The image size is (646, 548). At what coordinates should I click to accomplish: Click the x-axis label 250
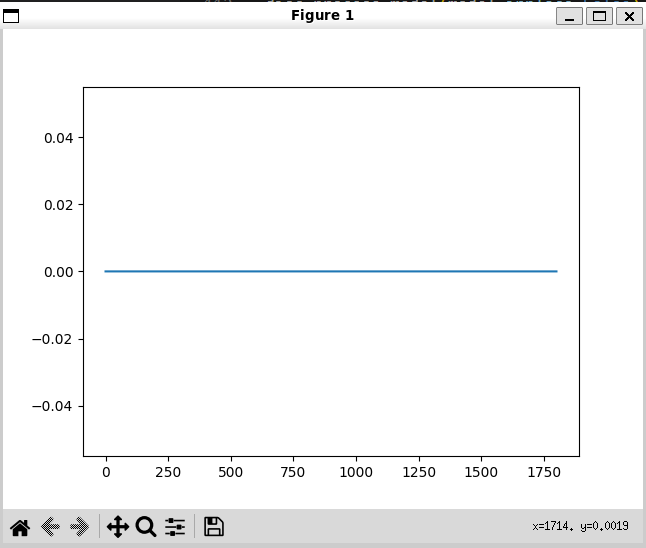[168, 472]
